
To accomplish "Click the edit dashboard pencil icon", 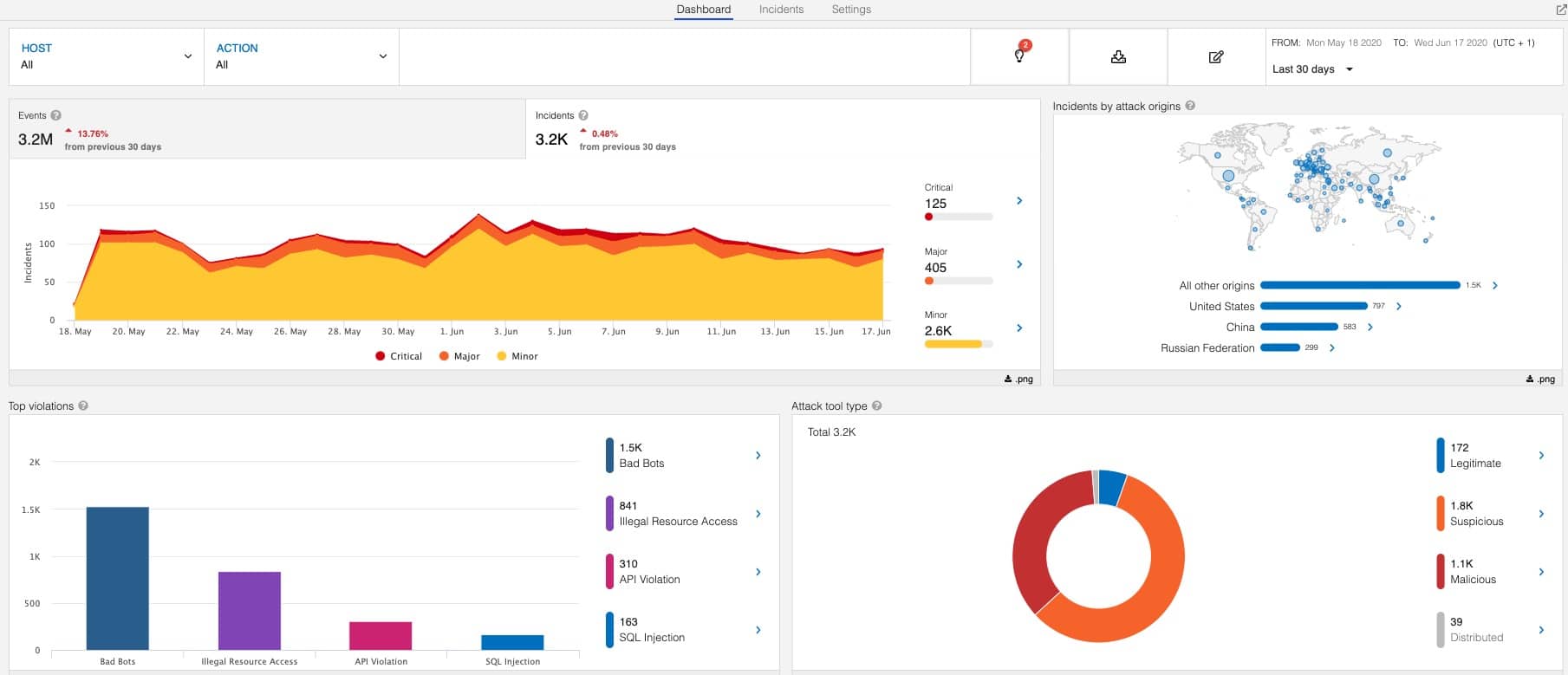I will [x=1216, y=57].
